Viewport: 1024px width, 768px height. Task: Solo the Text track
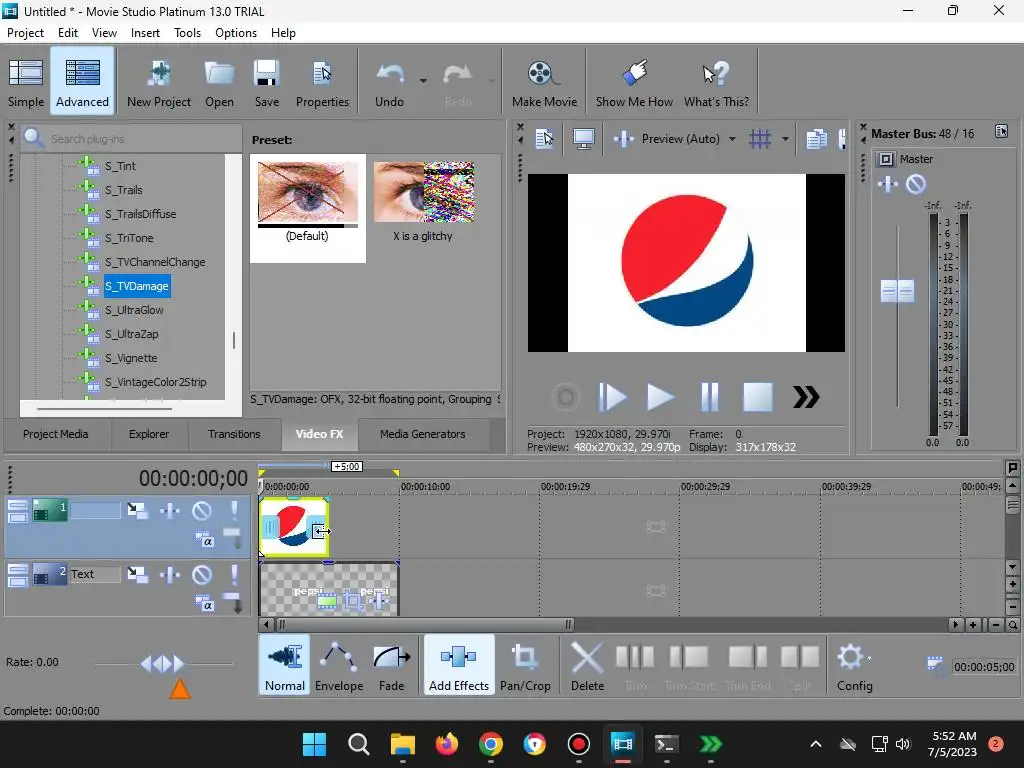click(x=234, y=575)
